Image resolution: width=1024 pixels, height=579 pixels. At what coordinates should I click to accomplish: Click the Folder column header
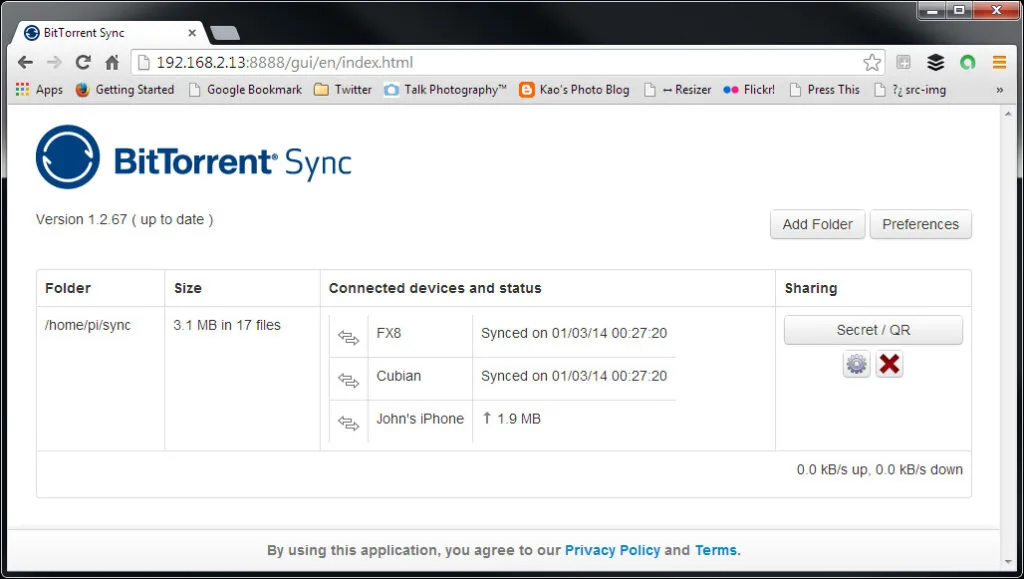[x=68, y=288]
